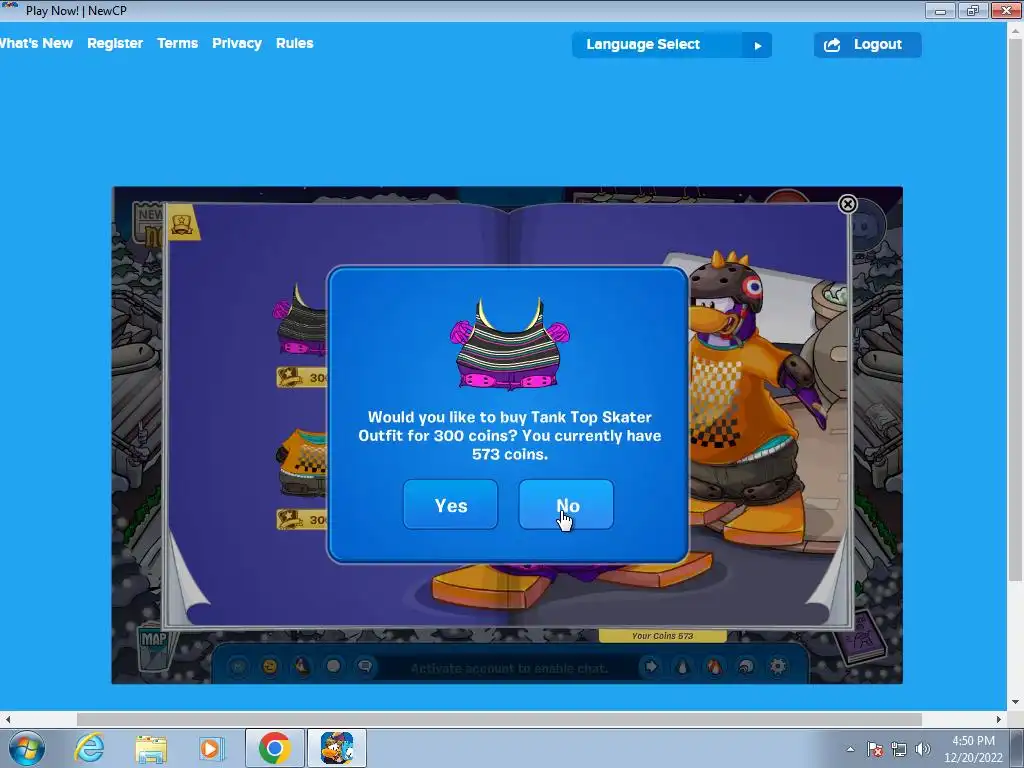Open Action Center flag icon
Image resolution: width=1024 pixels, height=768 pixels.
point(875,749)
